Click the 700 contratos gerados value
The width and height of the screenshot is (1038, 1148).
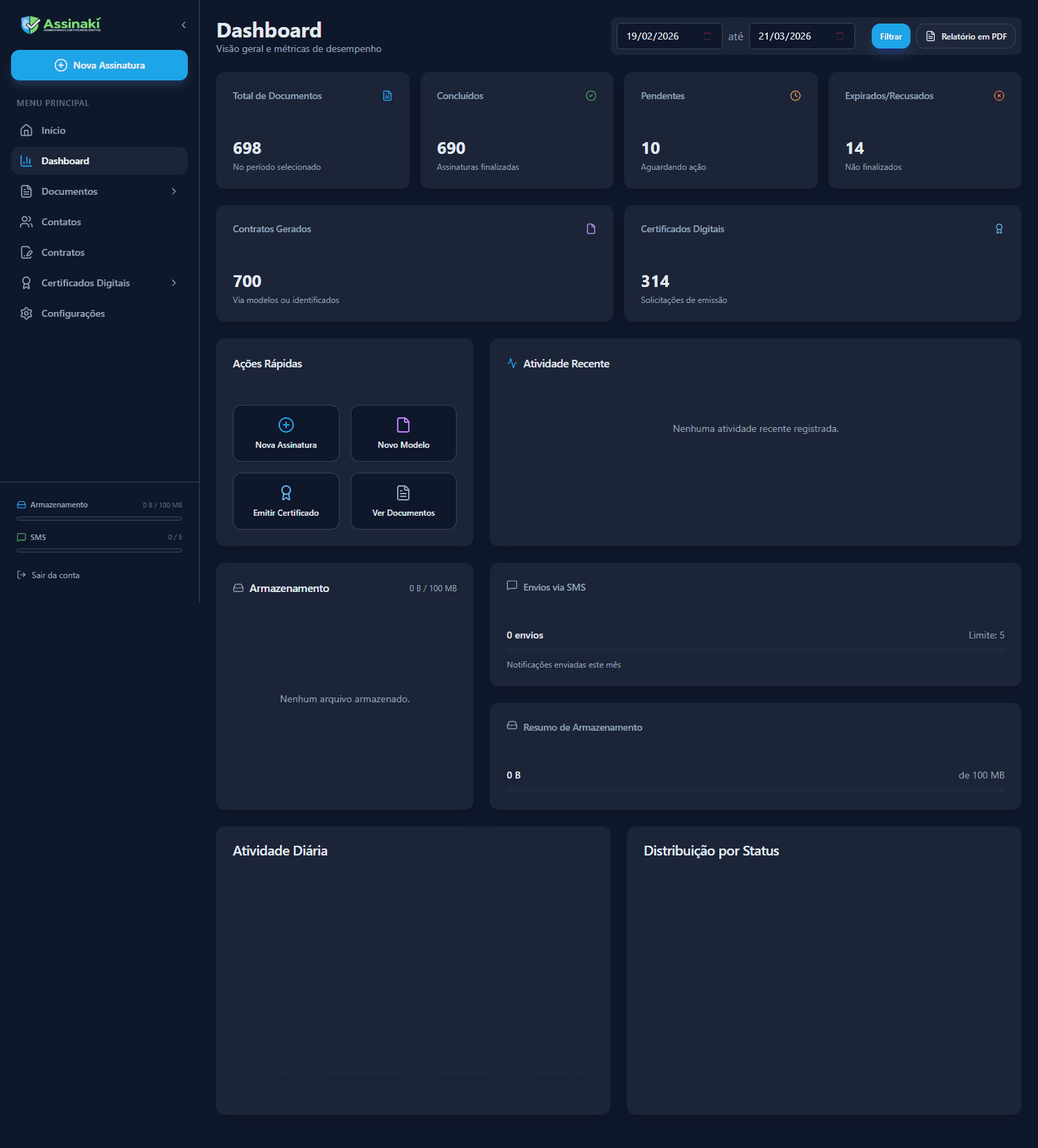[247, 281]
